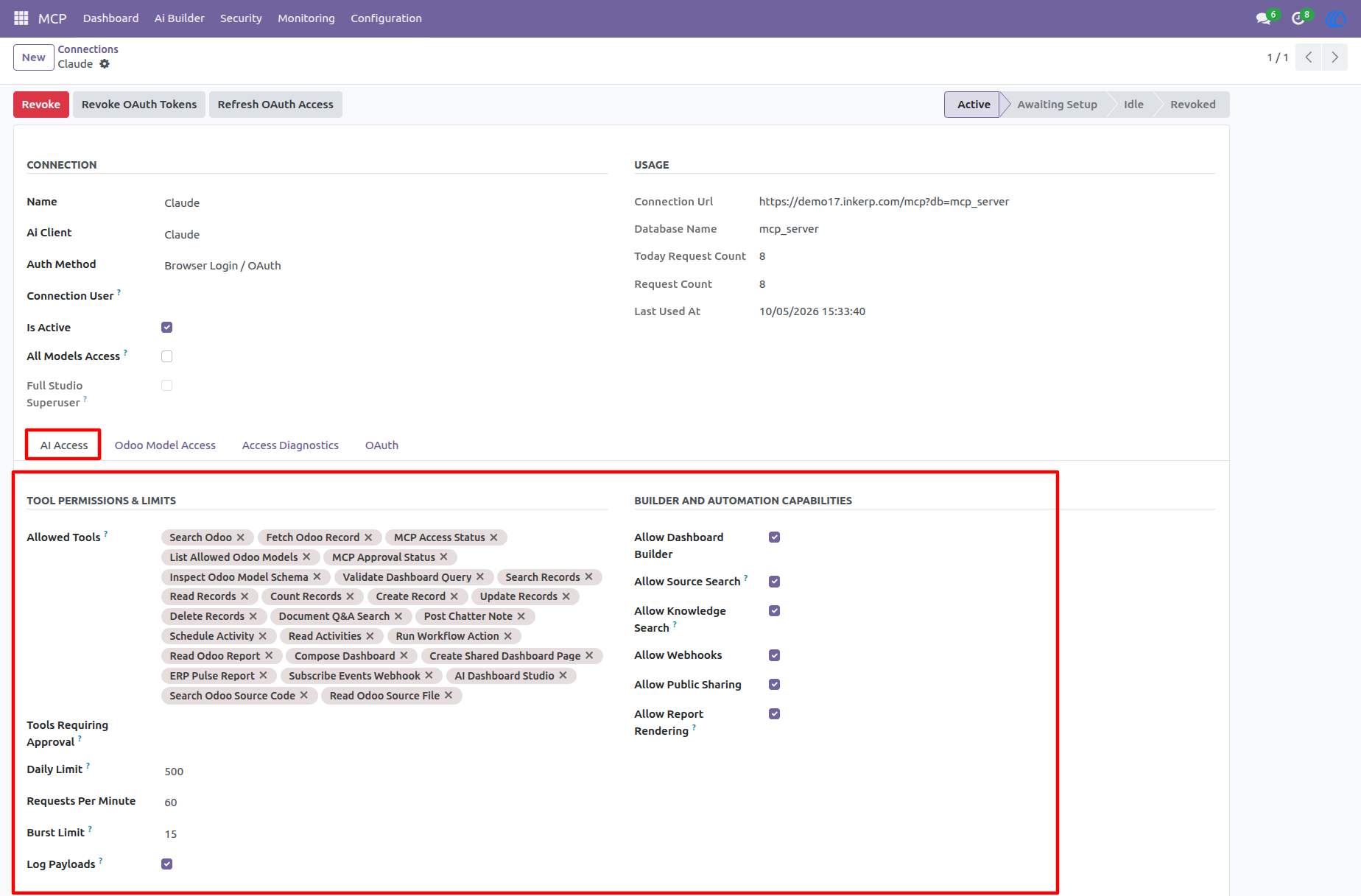Remove the AI Dashboard Studio tag
The height and width of the screenshot is (896, 1361).
(563, 676)
